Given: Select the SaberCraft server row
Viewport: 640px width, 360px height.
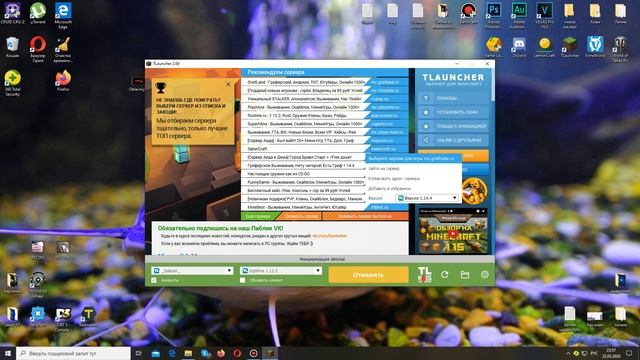Looking at the screenshot, I should coord(306,149).
